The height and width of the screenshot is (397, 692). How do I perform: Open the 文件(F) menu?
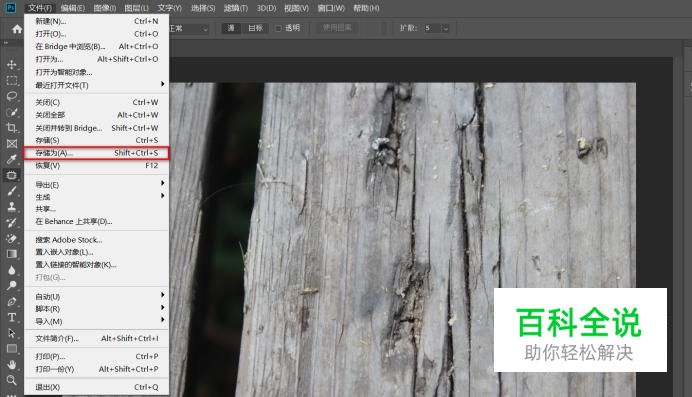(40, 8)
